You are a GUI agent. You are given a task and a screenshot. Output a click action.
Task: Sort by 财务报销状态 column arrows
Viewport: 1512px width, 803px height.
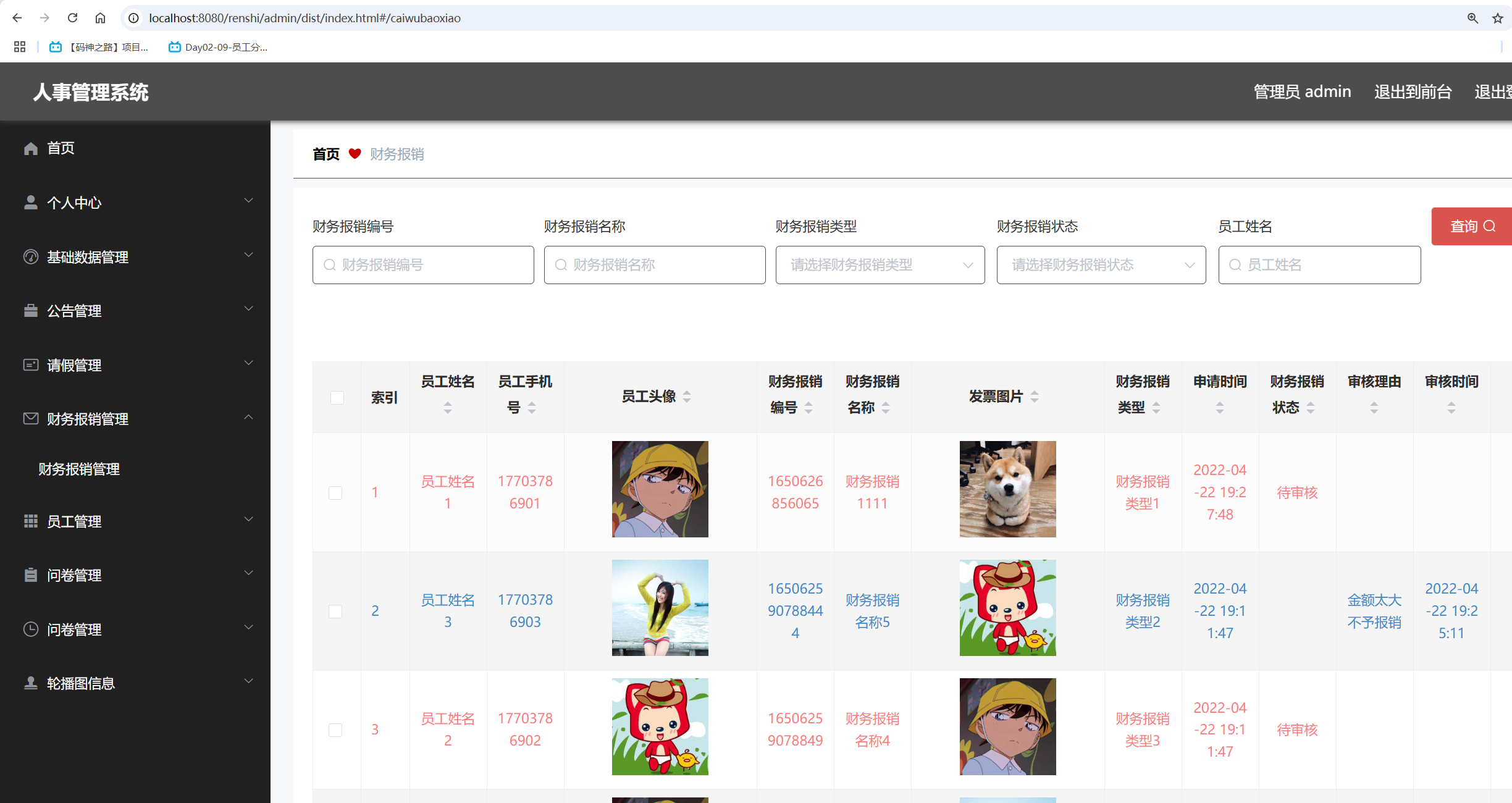[x=1311, y=408]
